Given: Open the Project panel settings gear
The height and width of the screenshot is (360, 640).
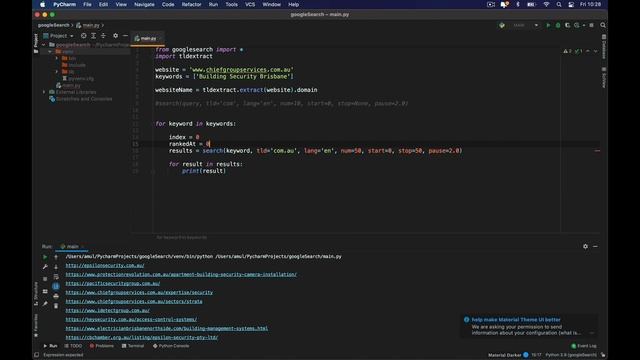Looking at the screenshot, I should click(116, 36).
